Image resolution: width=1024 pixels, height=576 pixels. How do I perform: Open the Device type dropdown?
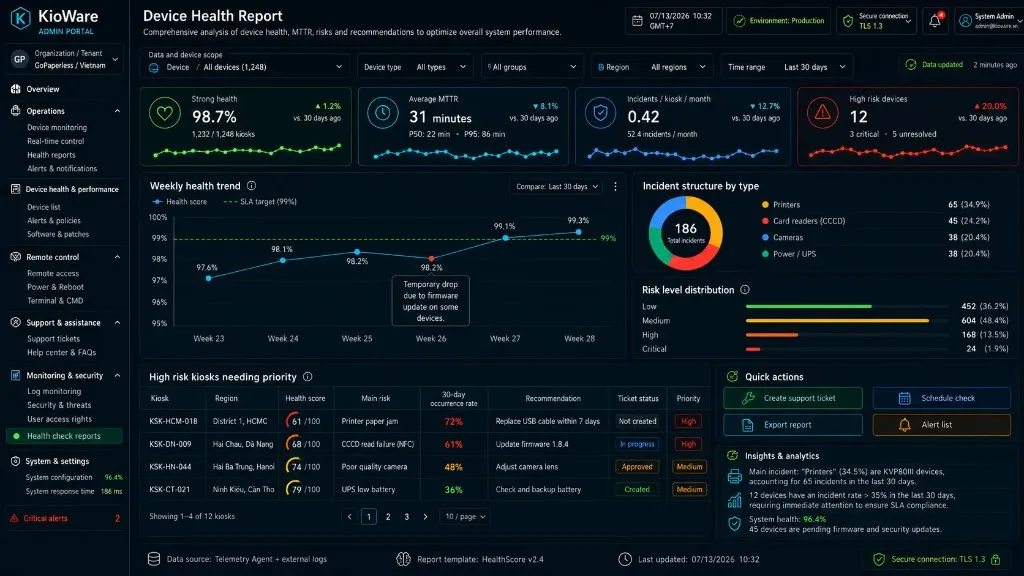(415, 67)
